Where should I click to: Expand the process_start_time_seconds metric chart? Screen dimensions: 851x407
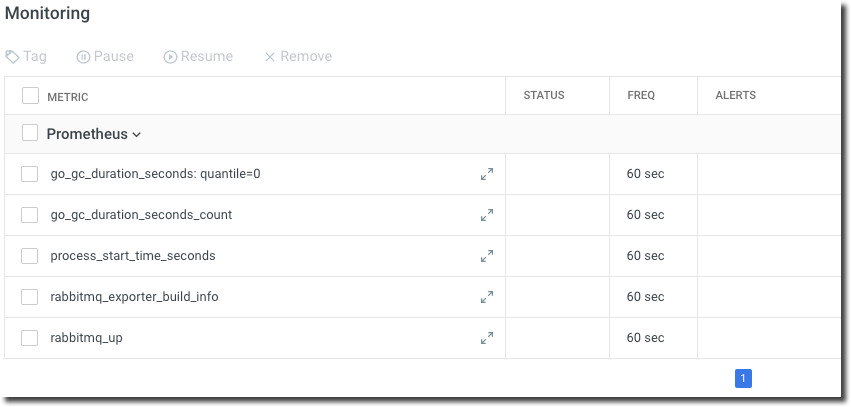click(x=487, y=256)
